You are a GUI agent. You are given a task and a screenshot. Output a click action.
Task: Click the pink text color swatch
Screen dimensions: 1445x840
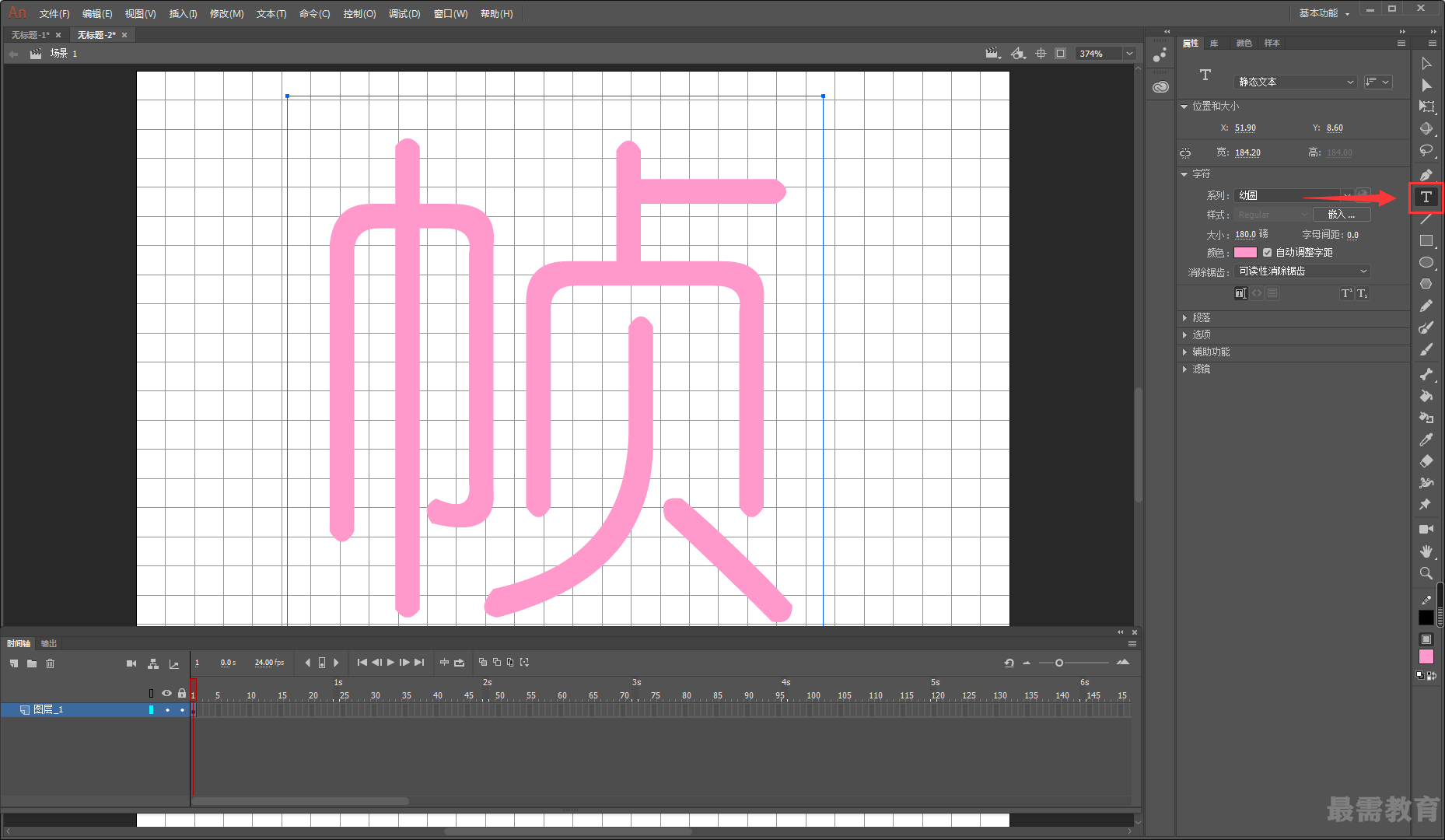(x=1245, y=253)
